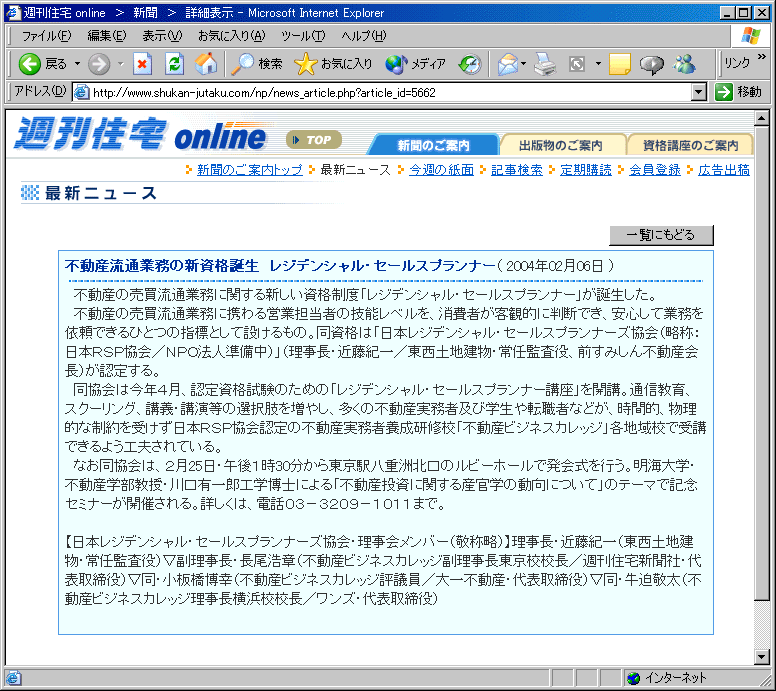Click the 週刊住宅 online logo
The image size is (776, 691).
tap(141, 134)
